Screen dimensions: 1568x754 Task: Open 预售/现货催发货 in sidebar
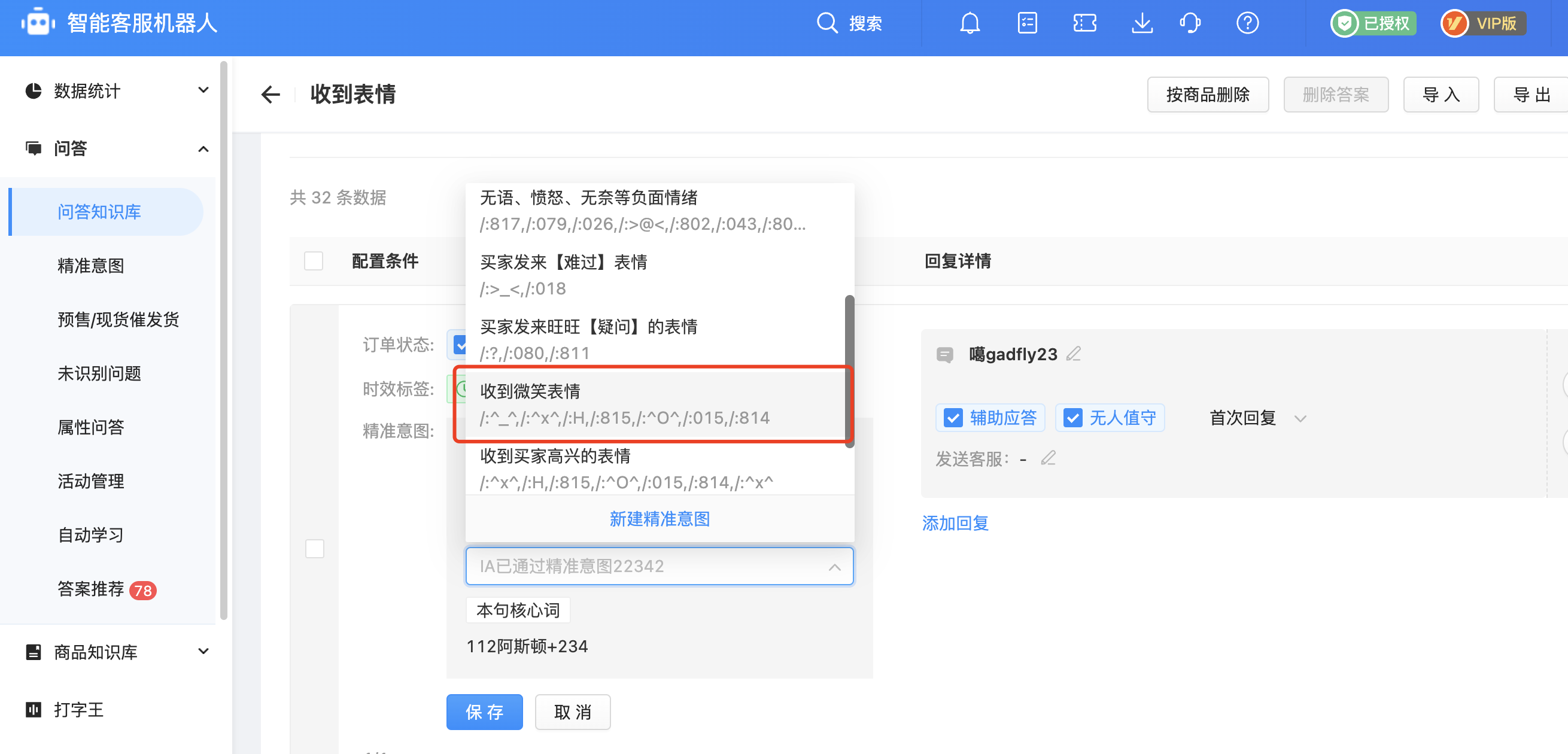[x=118, y=319]
